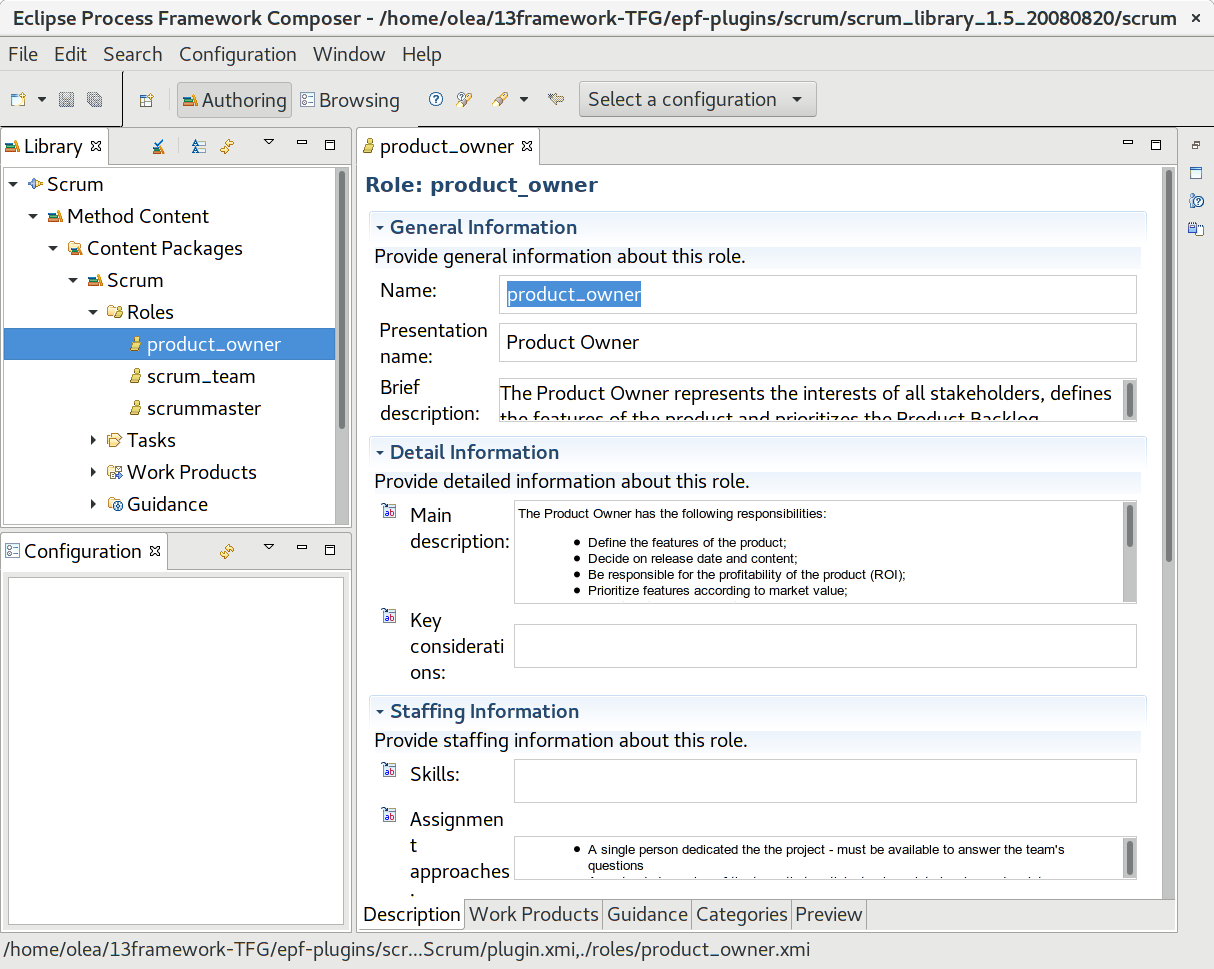Switch to the Preview editor tab
Viewport: 1214px width, 969px height.
coord(828,914)
